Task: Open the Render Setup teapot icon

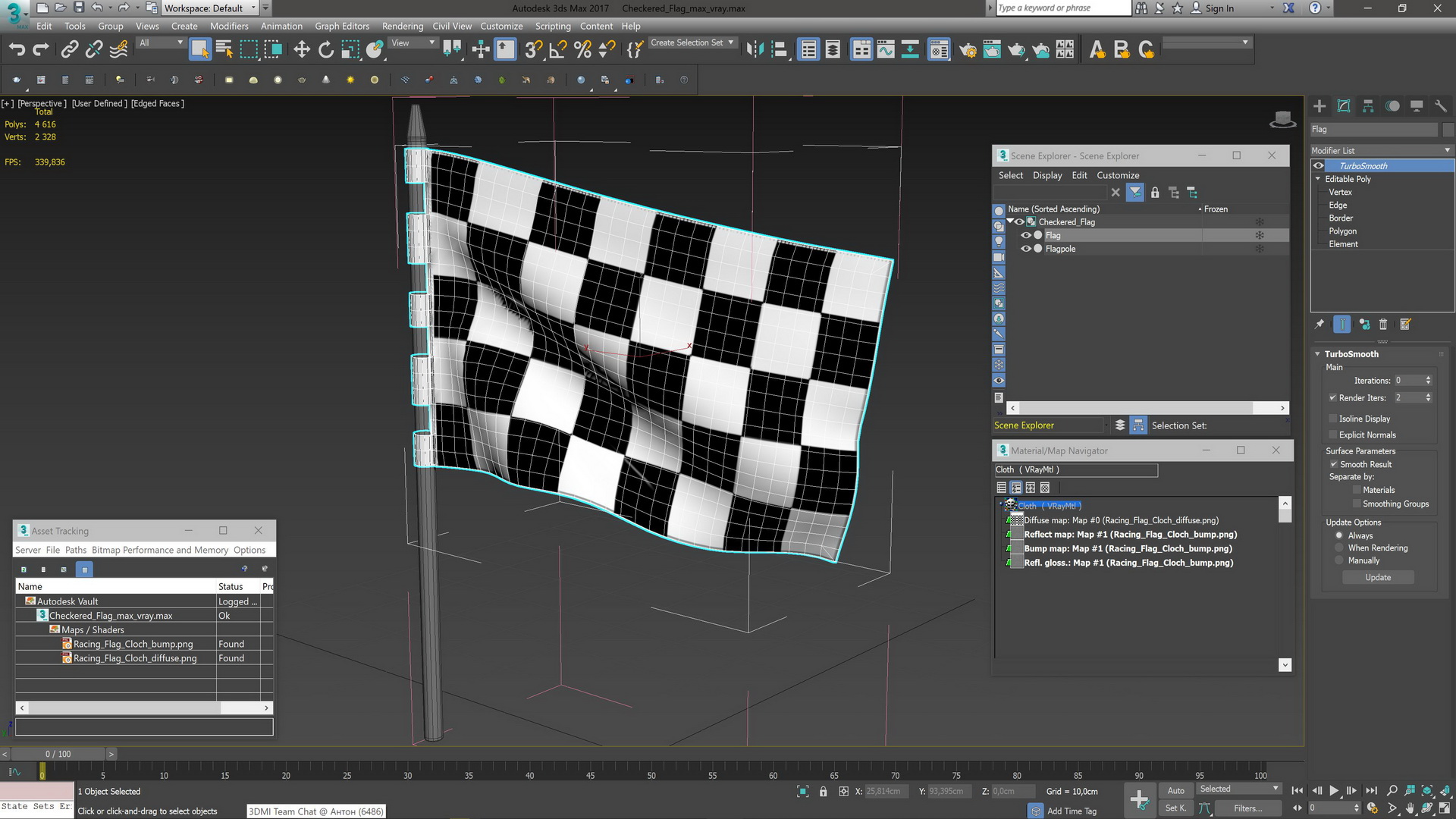Action: pos(968,50)
